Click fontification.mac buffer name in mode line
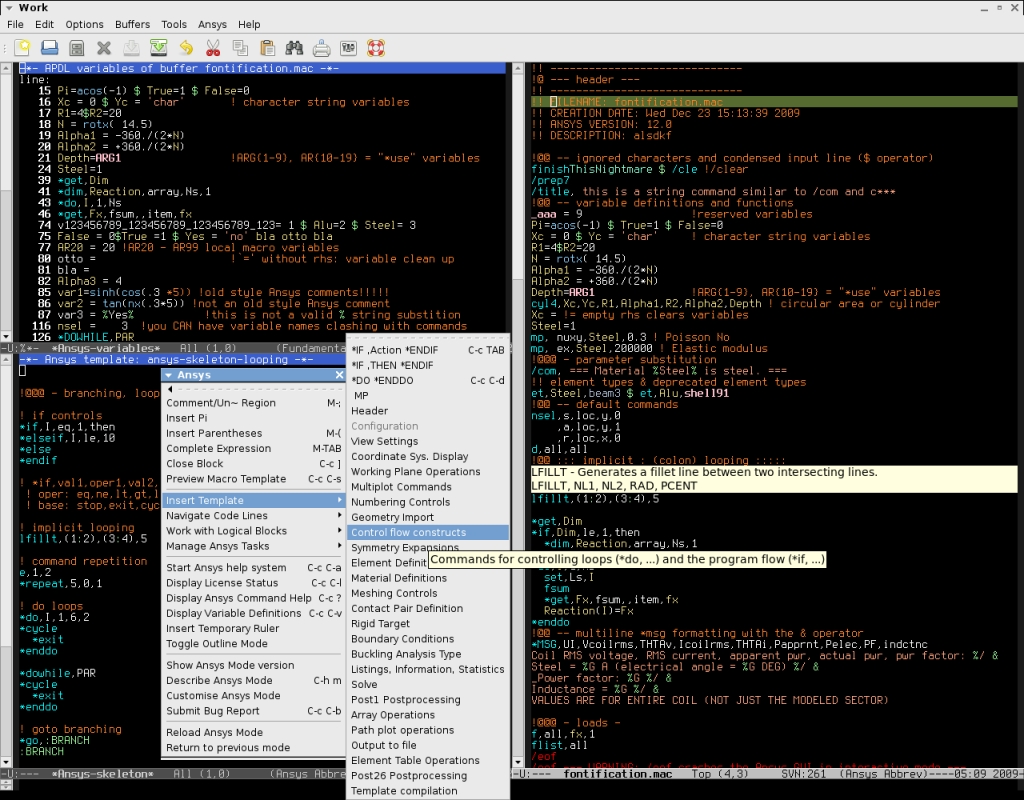Screen dimensions: 1024x800 pyautogui.click(x=617, y=774)
